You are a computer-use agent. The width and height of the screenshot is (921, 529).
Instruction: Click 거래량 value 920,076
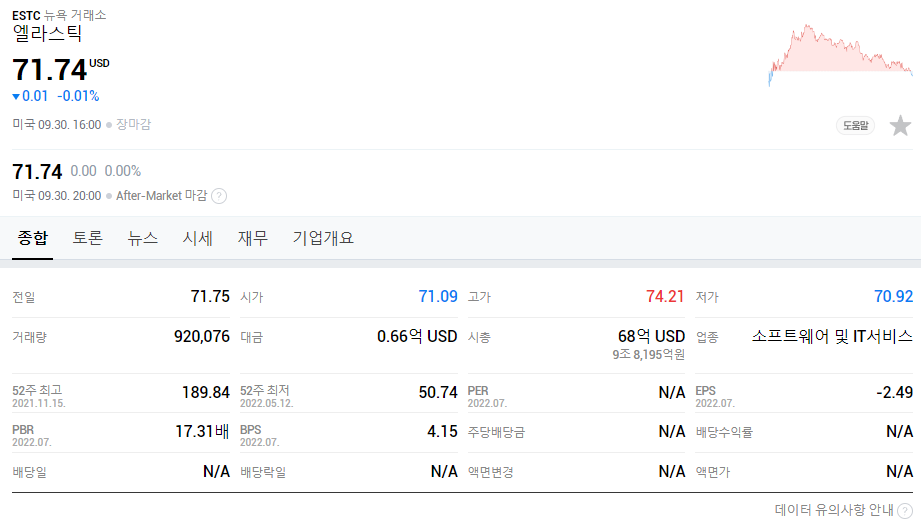pyautogui.click(x=201, y=336)
